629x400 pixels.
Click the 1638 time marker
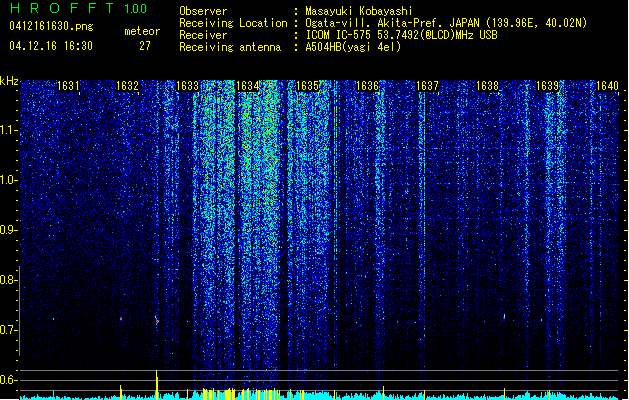(487, 86)
